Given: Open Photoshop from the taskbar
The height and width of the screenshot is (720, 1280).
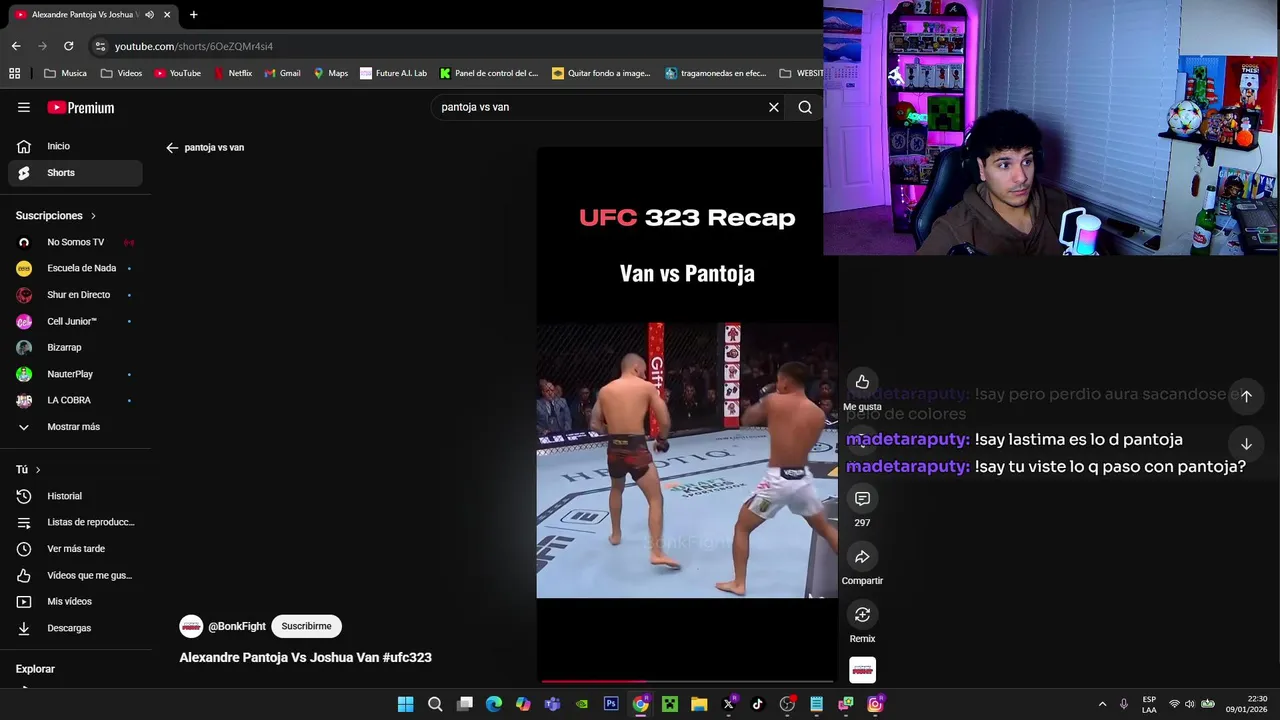Looking at the screenshot, I should click(x=611, y=704).
